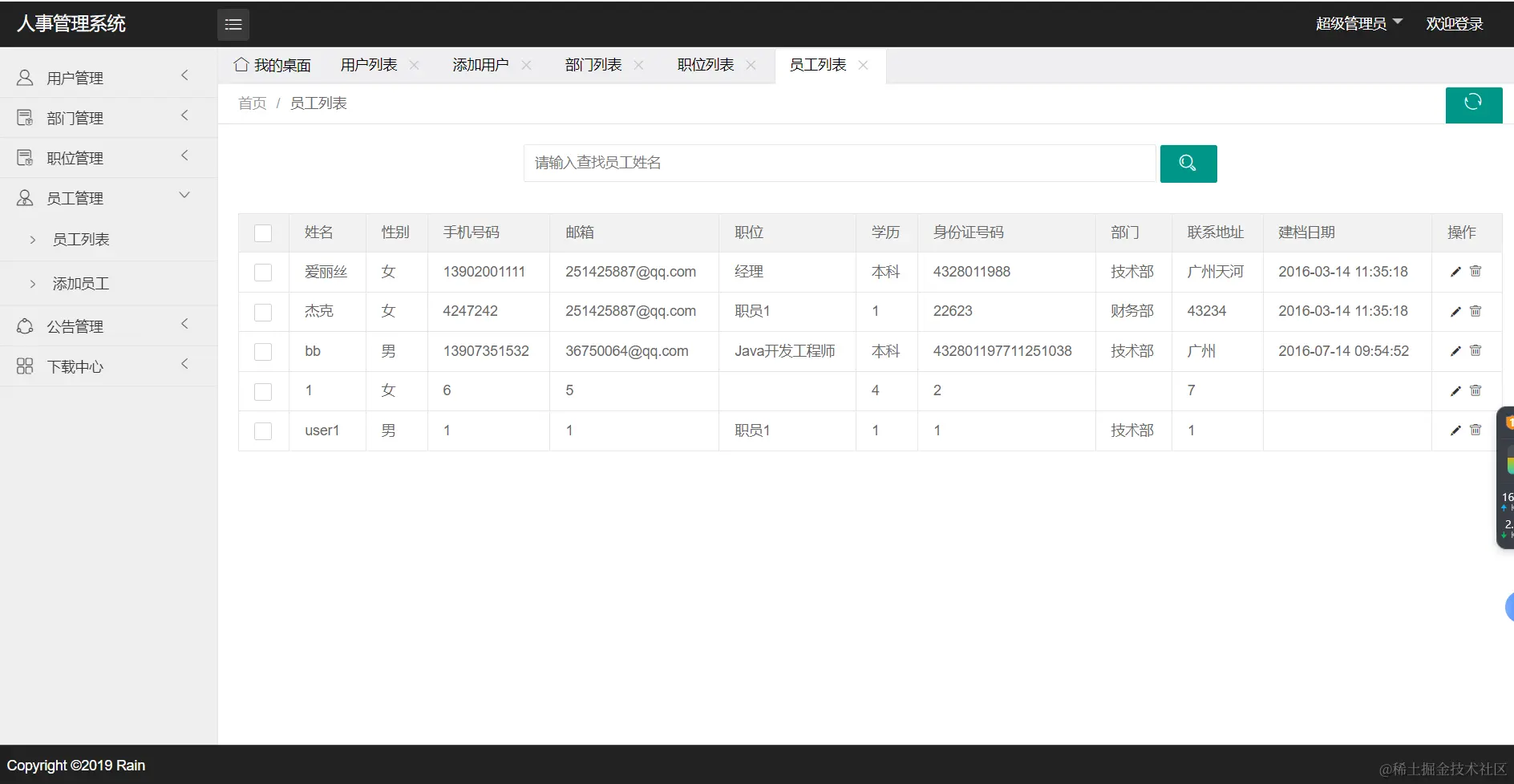Toggle the select-all header checkbox
This screenshot has width=1514, height=784.
click(x=263, y=233)
